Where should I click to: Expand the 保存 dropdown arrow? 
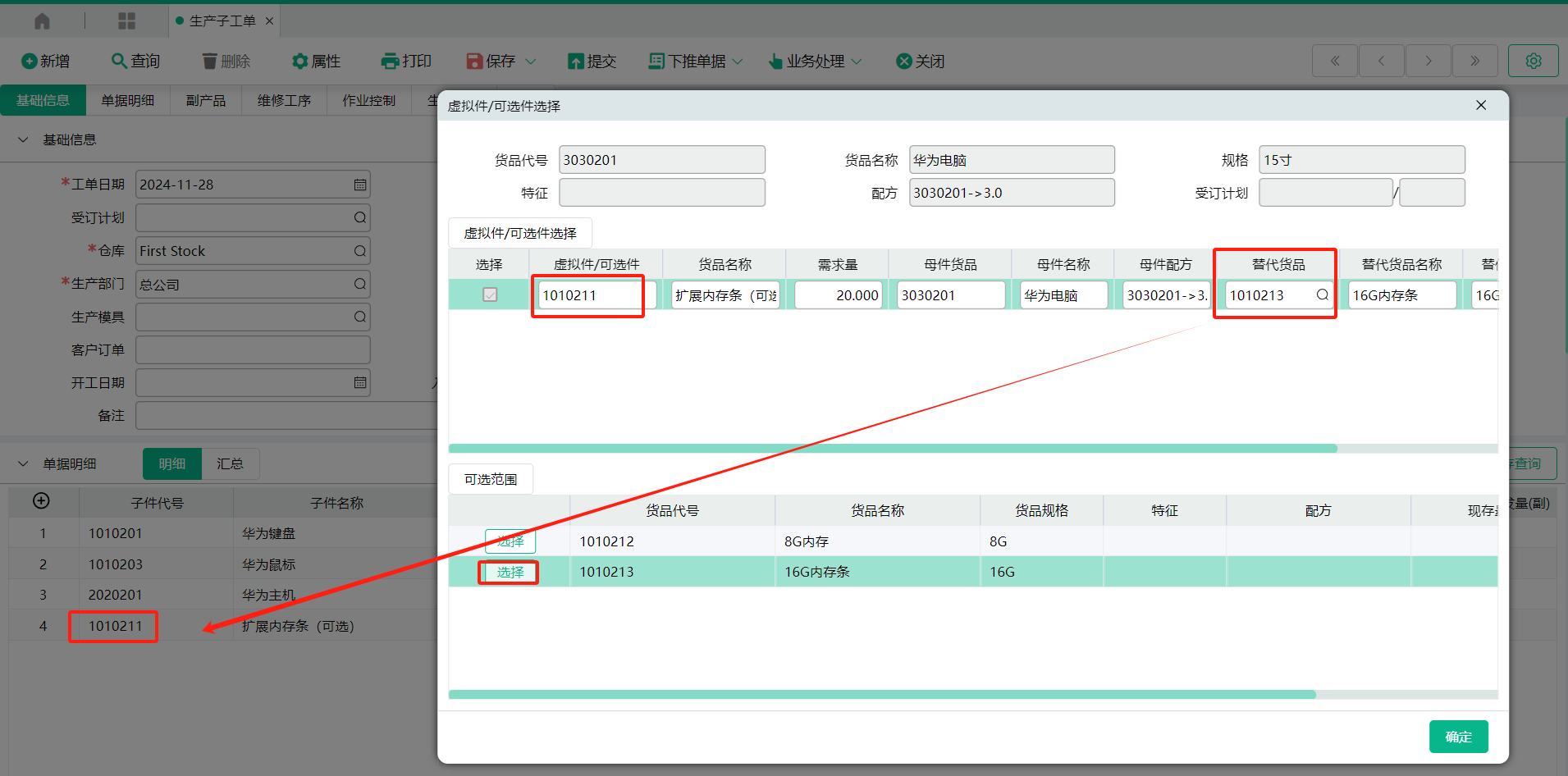point(531,62)
